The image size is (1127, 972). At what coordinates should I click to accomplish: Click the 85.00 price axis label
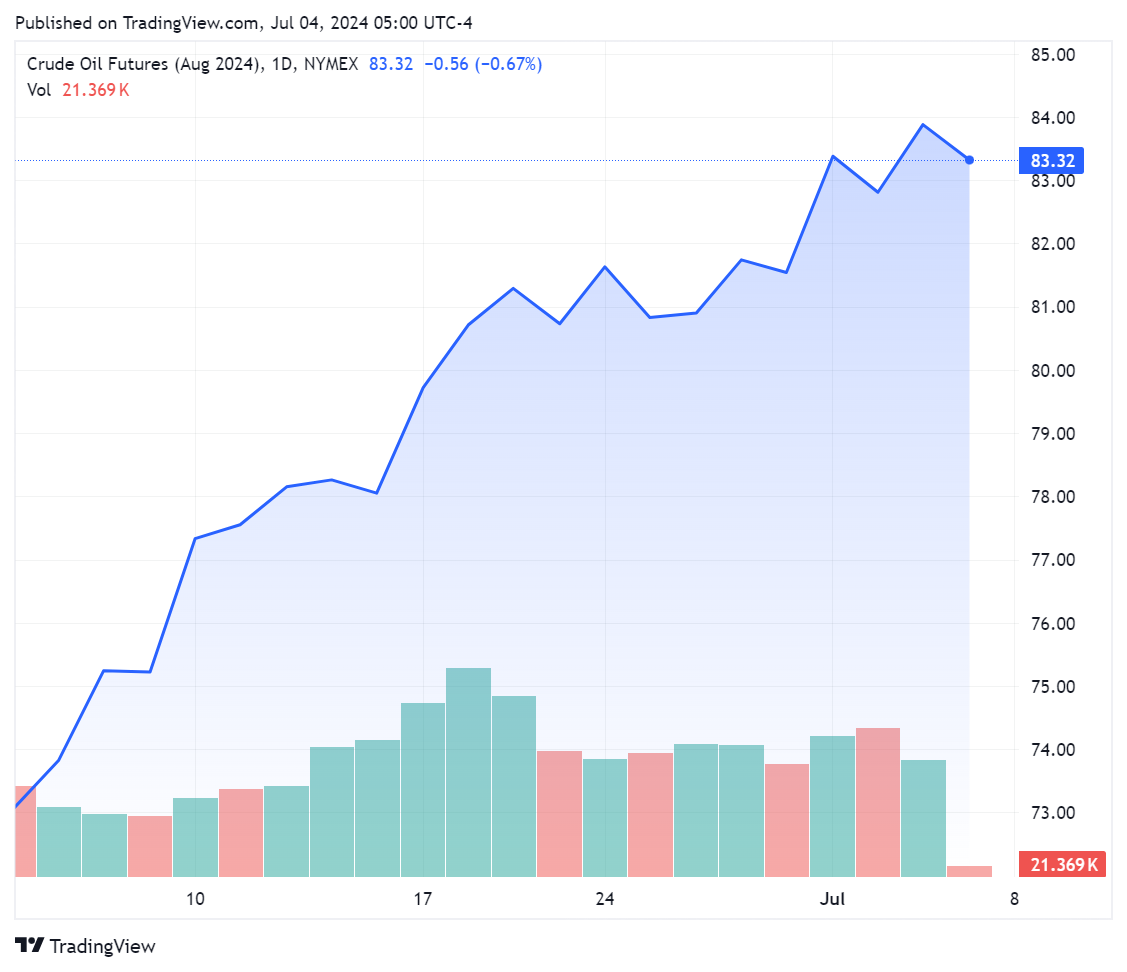tap(1053, 55)
